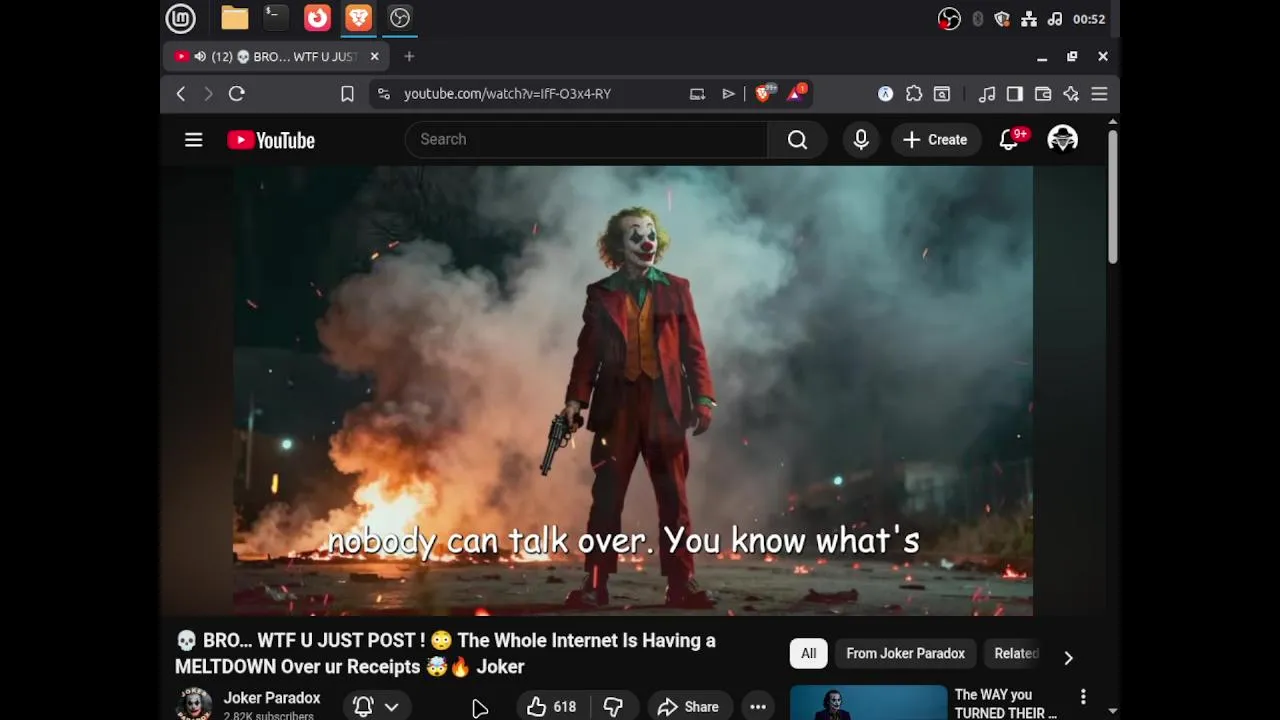Close the YouTube browser tab

click(375, 57)
